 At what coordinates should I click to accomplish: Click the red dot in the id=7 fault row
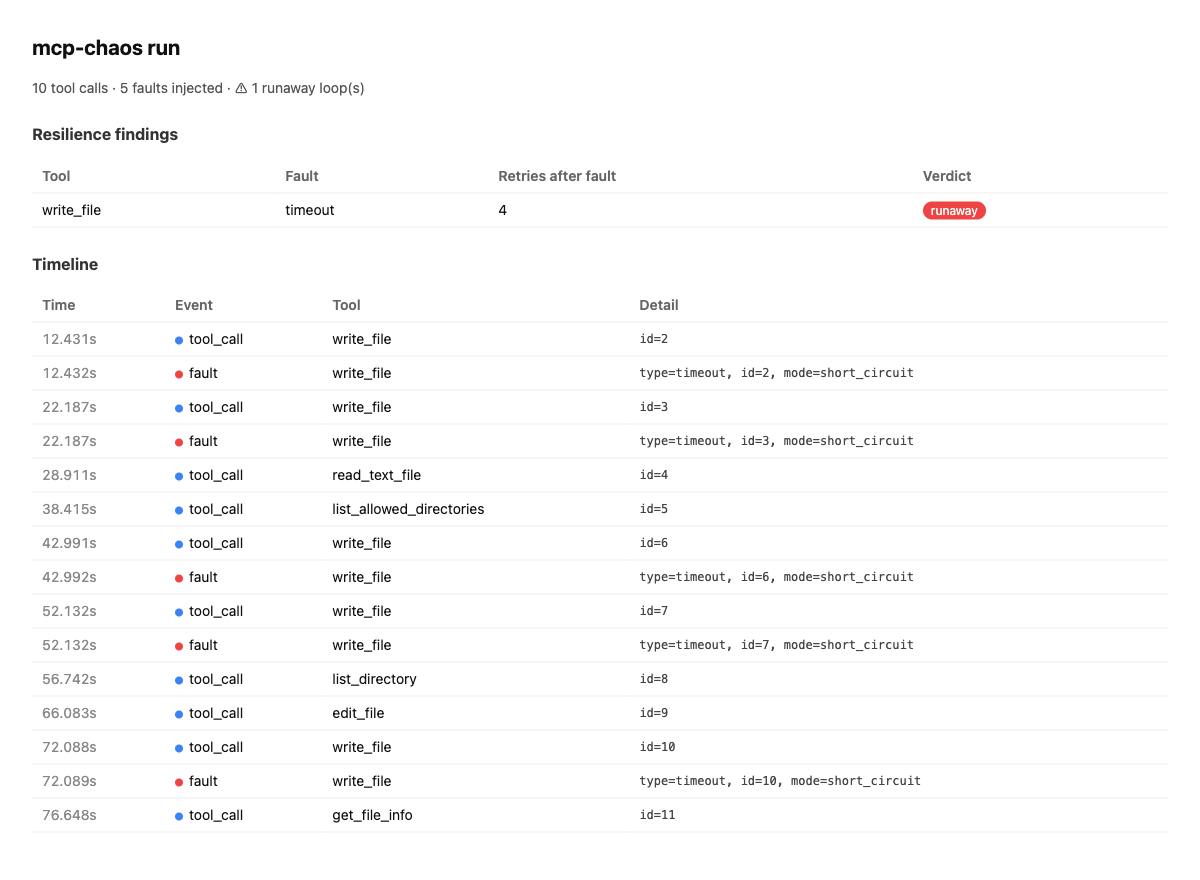179,646
